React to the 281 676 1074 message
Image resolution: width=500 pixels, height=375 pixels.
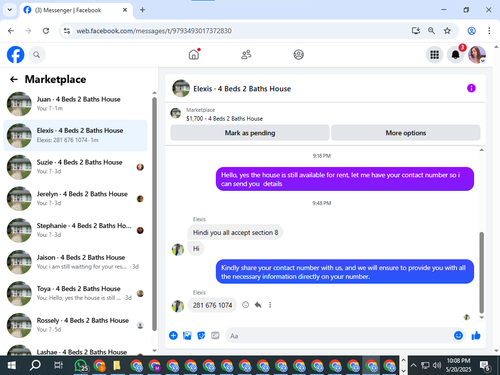[x=245, y=305]
